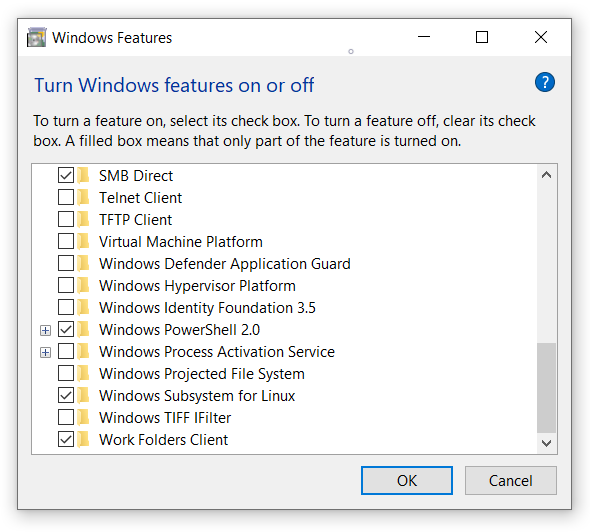Uncheck the Windows PowerShell 2.0 checkbox
Screen dimensions: 590x532
66,329
